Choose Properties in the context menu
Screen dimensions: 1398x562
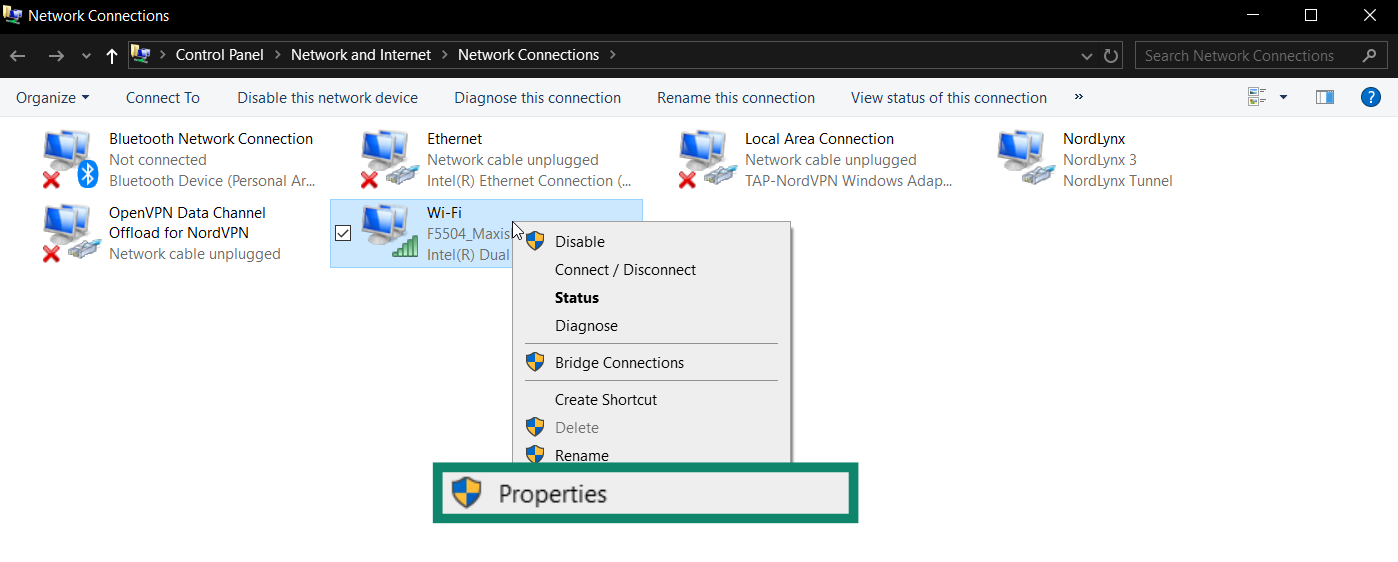click(552, 494)
